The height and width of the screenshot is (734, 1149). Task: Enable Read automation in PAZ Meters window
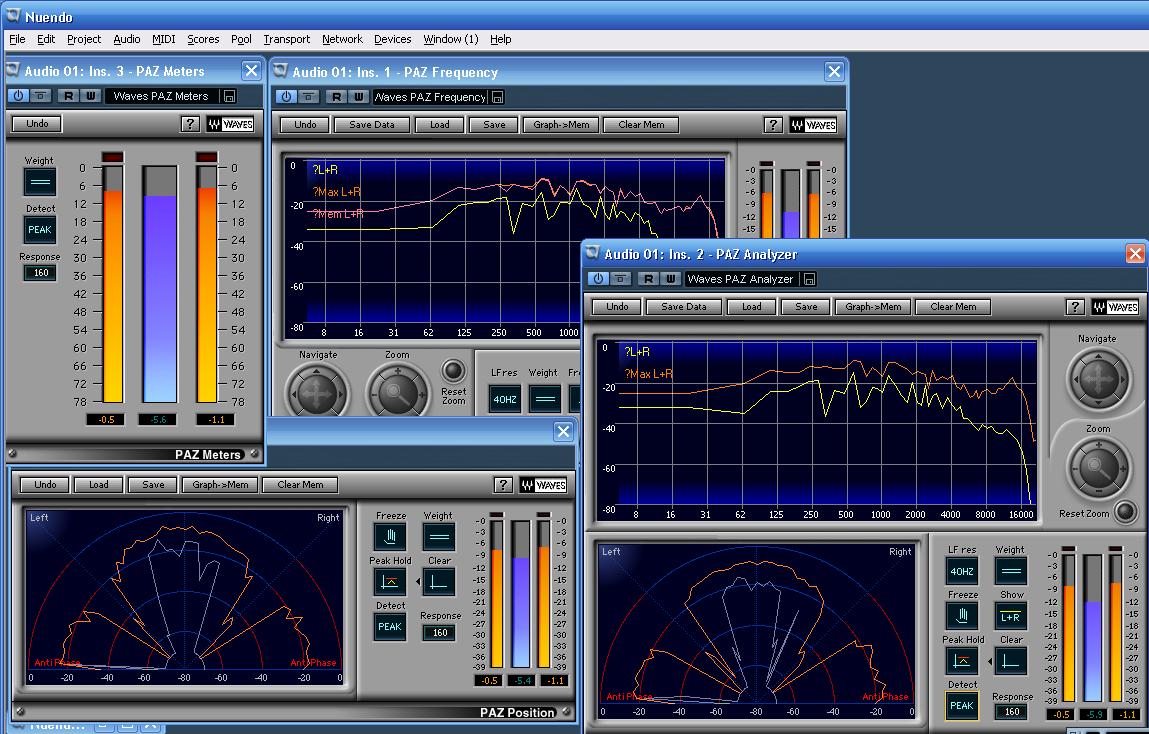(68, 95)
